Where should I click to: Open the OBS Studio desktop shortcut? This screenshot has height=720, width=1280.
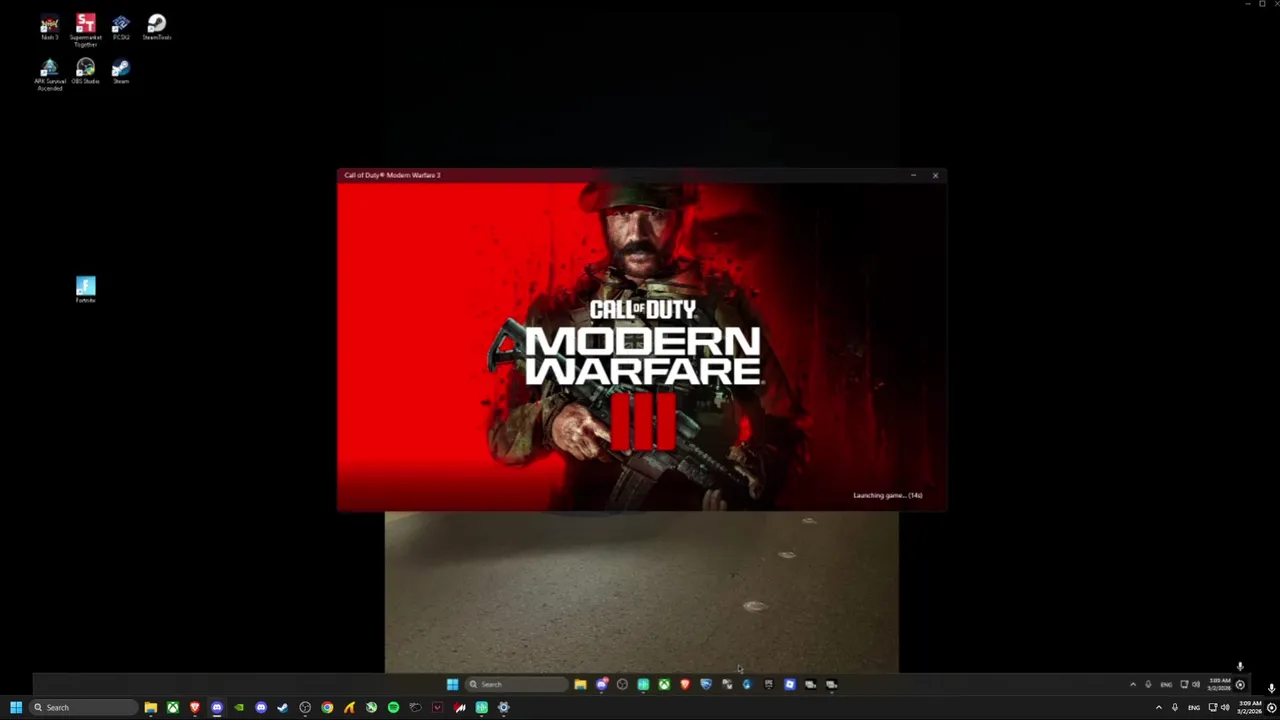85,72
